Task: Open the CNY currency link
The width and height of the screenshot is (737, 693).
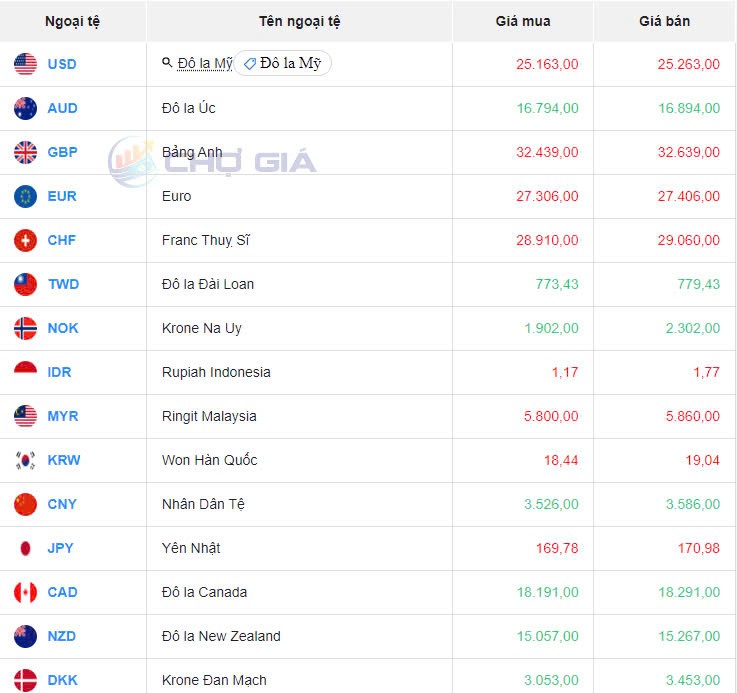Action: (62, 504)
